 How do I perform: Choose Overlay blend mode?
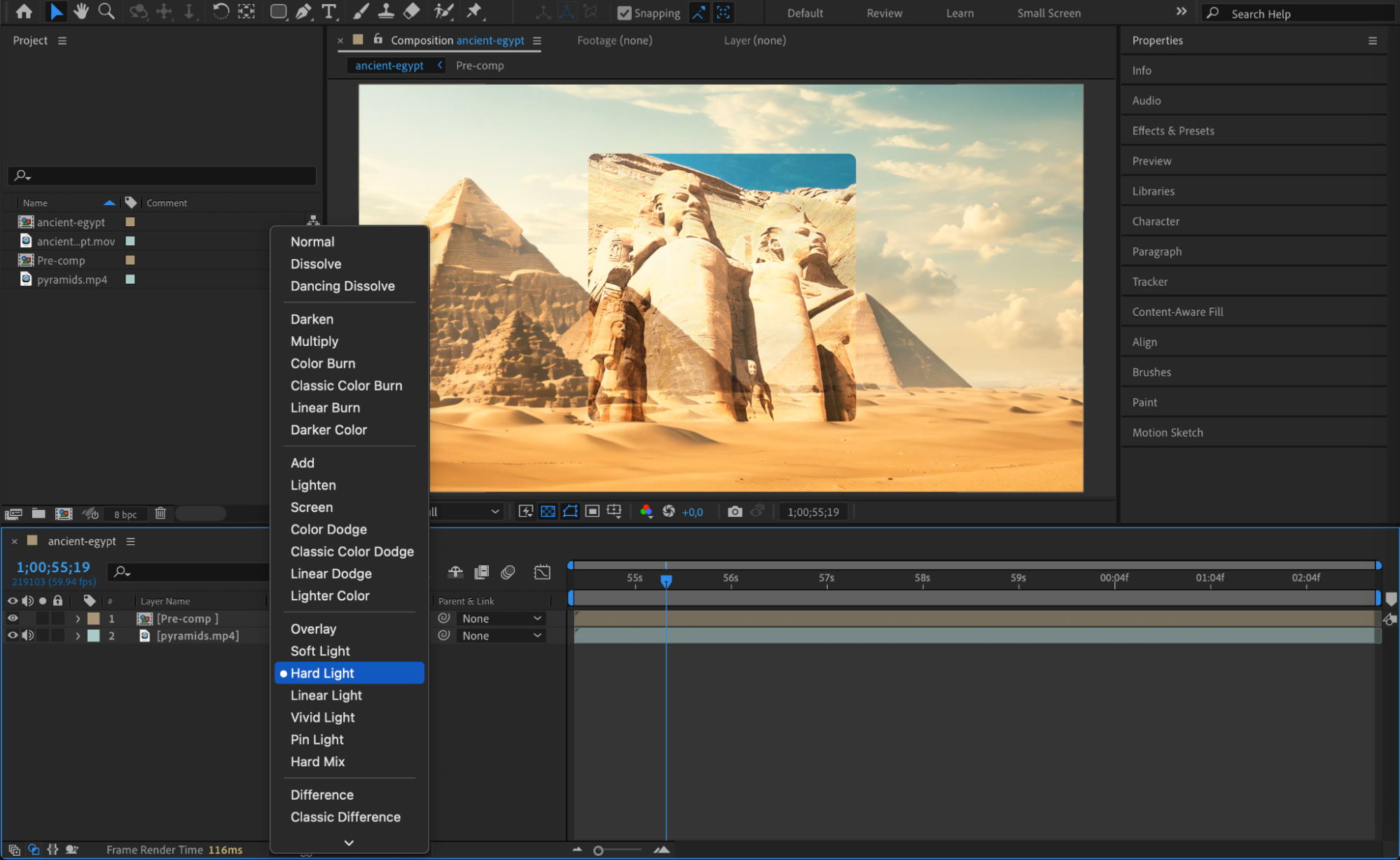[313, 629]
